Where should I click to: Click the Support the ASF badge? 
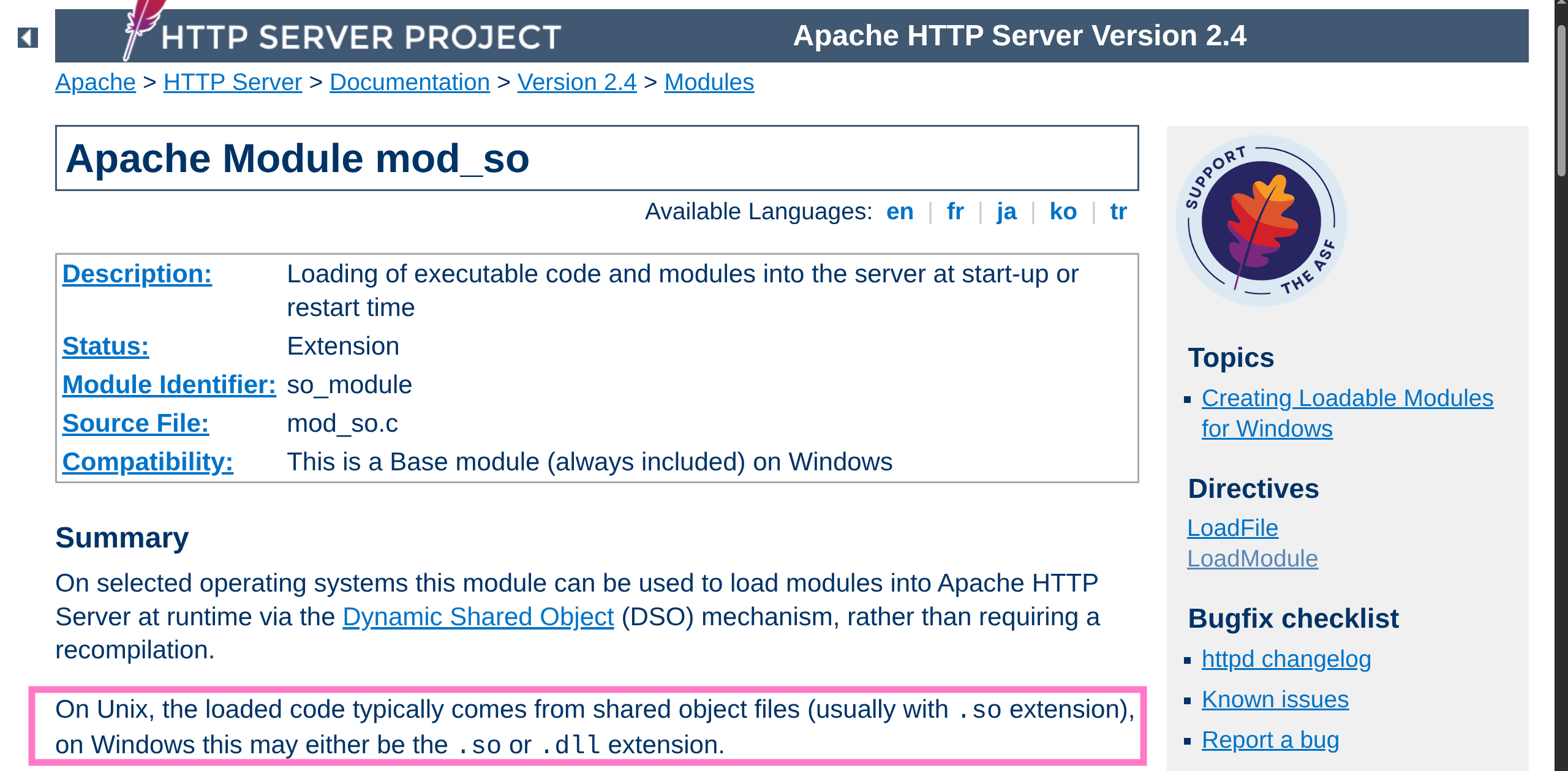pyautogui.click(x=1261, y=220)
